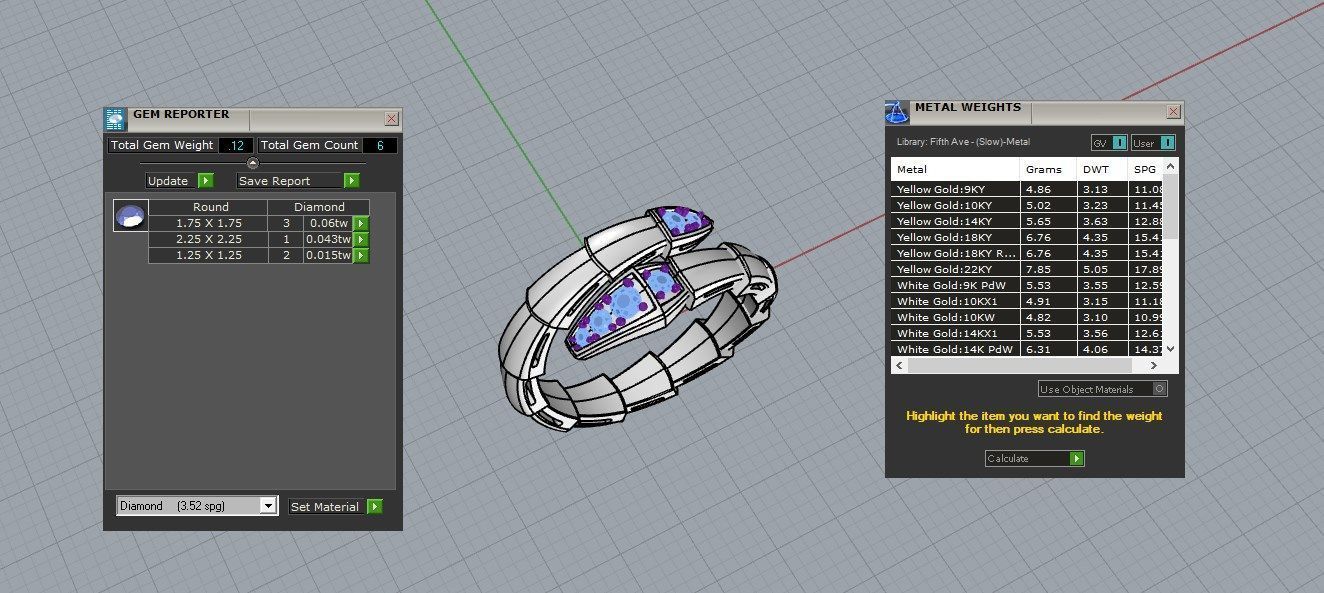
Task: Click the 1.25 X 1.25 gem size cell
Action: (x=208, y=256)
